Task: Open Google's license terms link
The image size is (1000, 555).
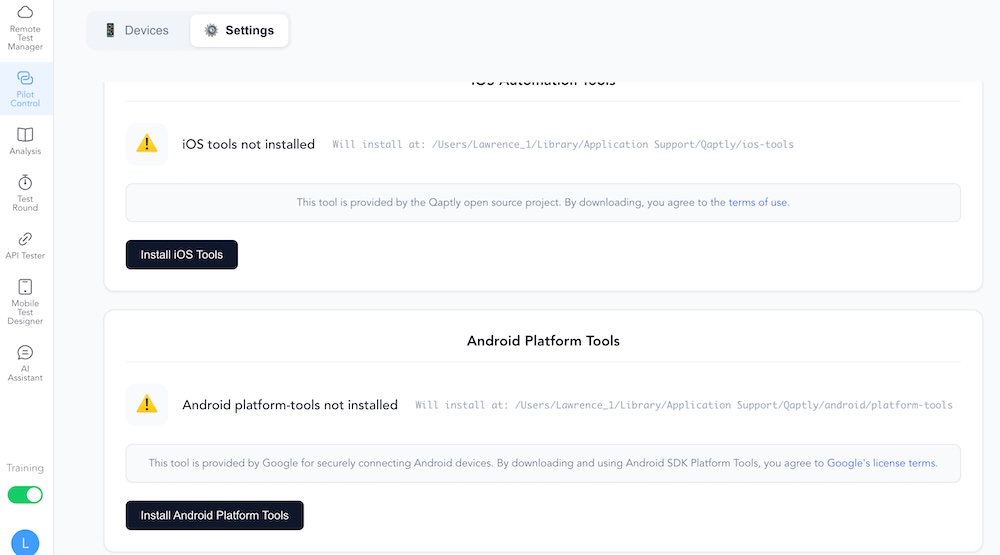Action: pos(881,463)
